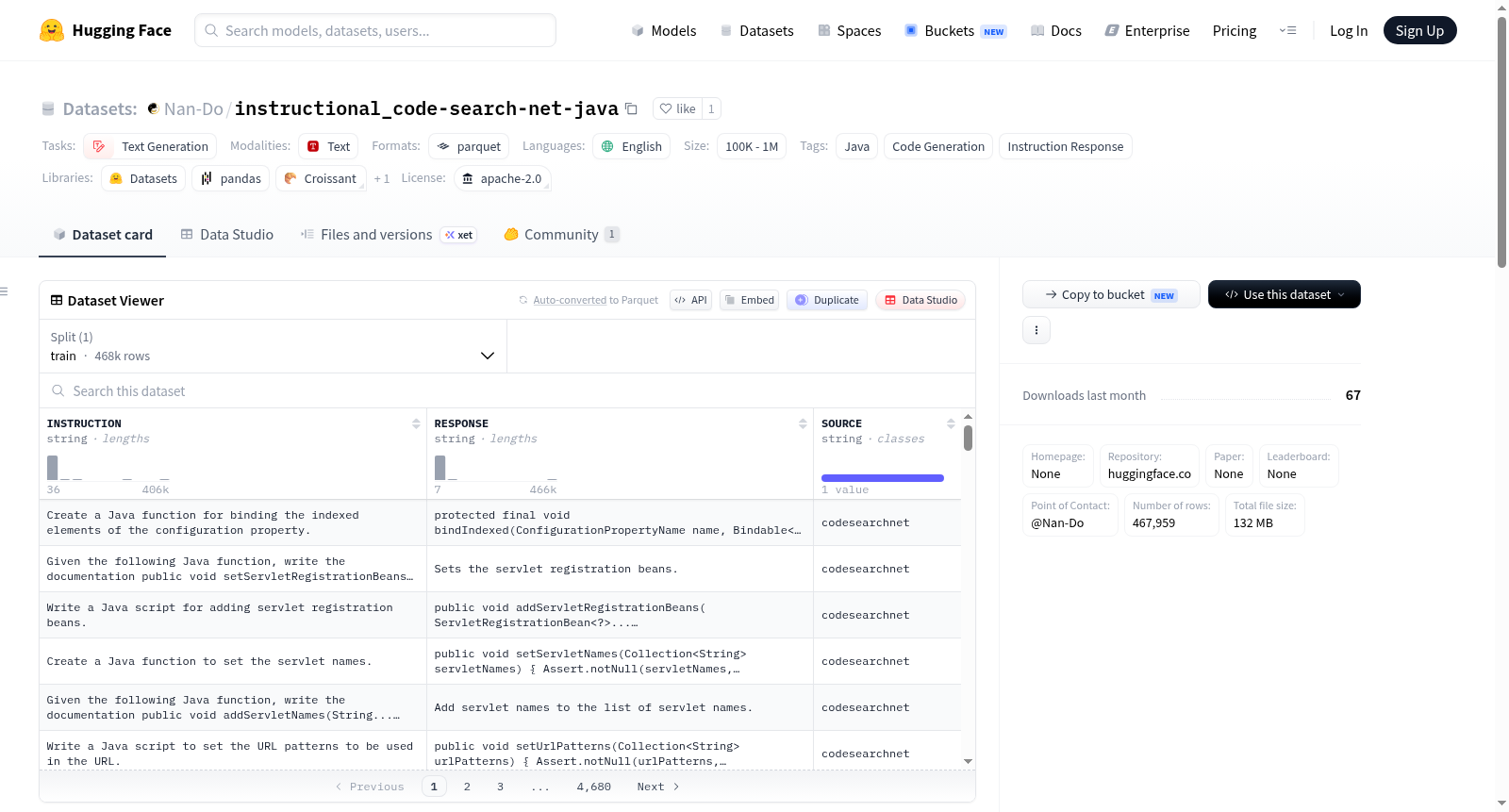Open the Pricing page
This screenshot has height=812, width=1509.
pos(1235,30)
